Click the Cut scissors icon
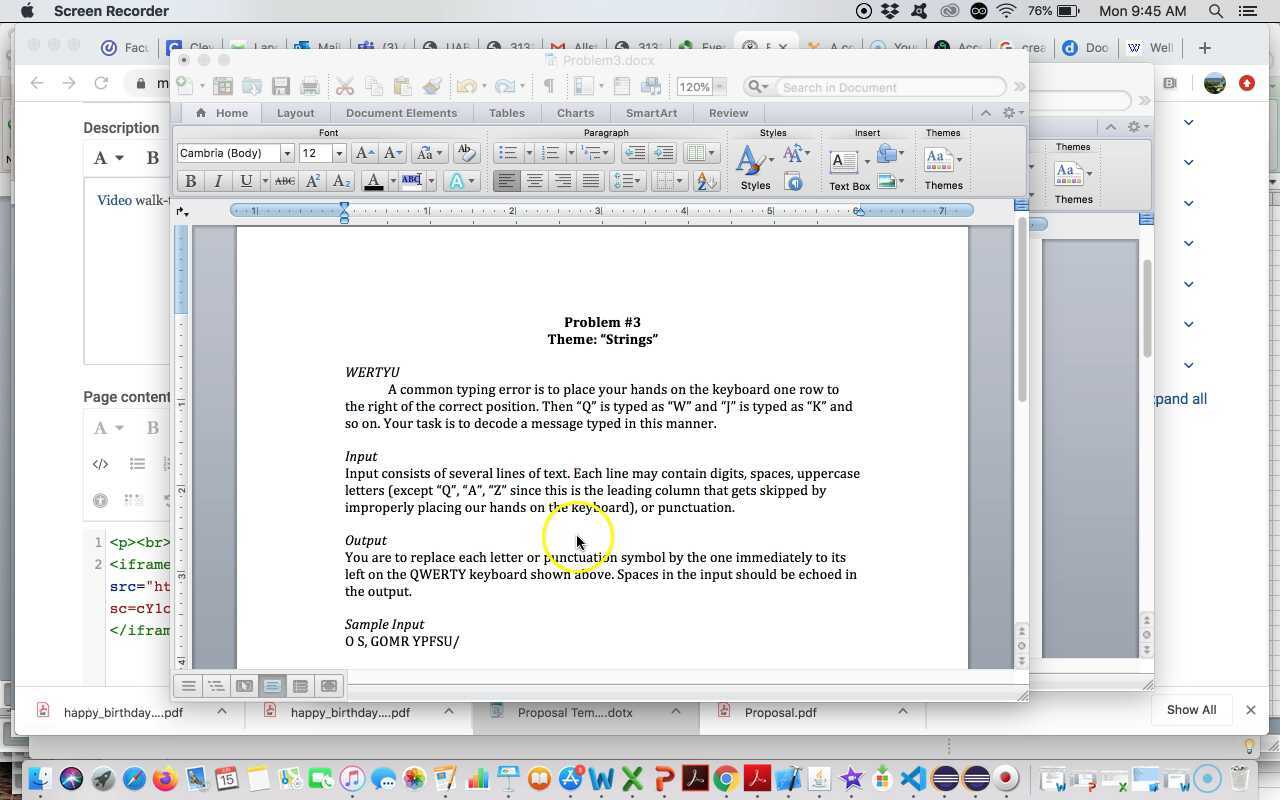This screenshot has width=1280, height=800. click(345, 87)
